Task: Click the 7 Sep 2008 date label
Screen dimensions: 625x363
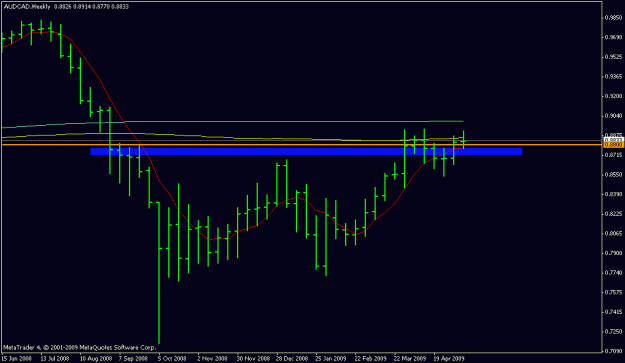Action: (133, 358)
